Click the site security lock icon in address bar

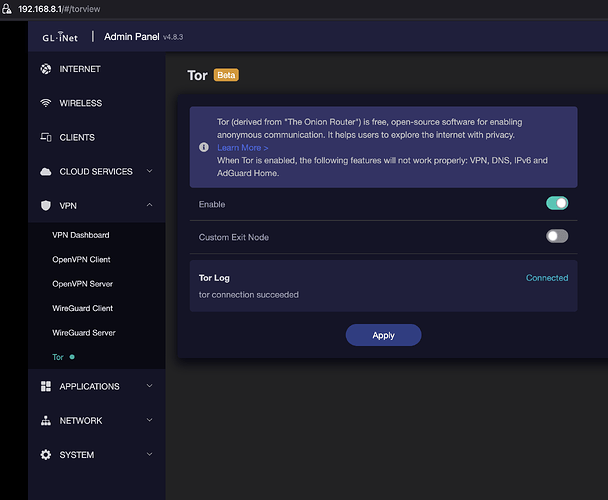click(7, 9)
